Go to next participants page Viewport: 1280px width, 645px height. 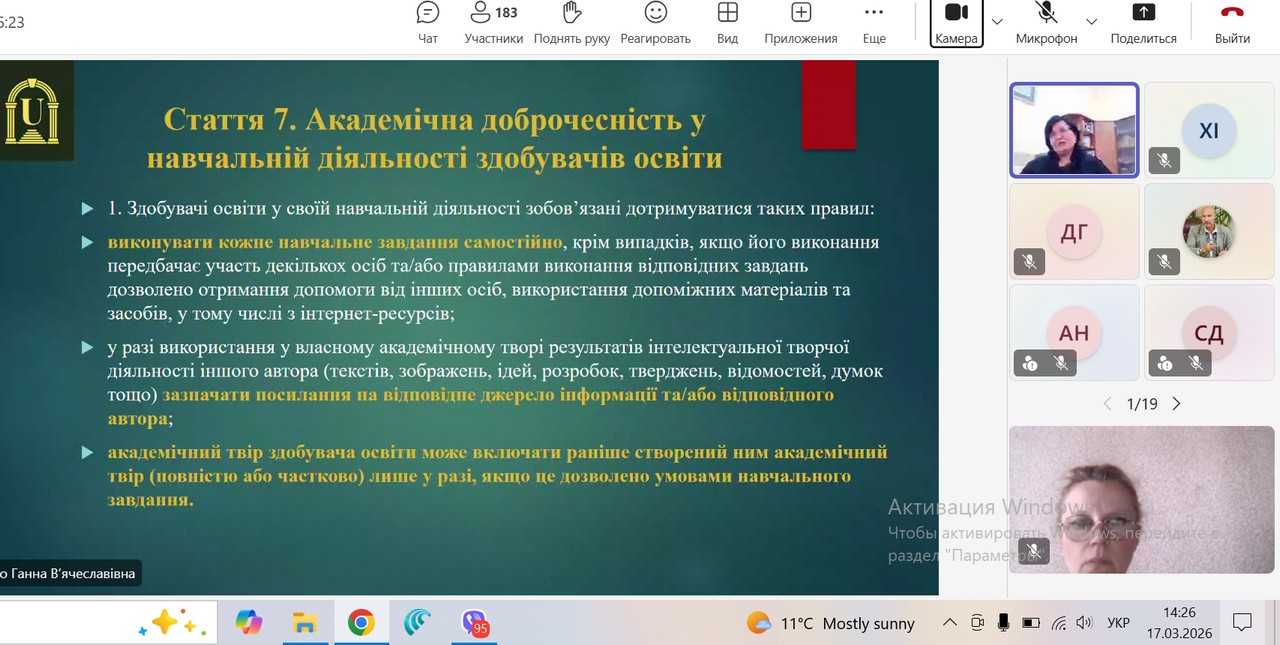(x=1177, y=404)
